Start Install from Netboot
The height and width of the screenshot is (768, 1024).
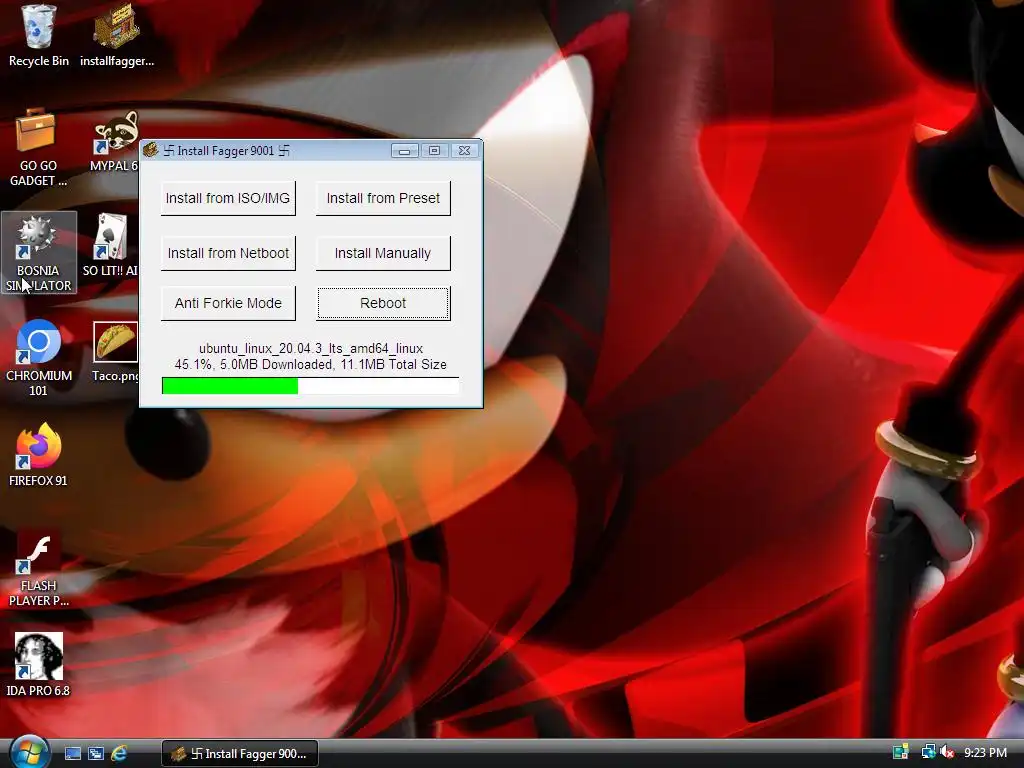pyautogui.click(x=228, y=253)
